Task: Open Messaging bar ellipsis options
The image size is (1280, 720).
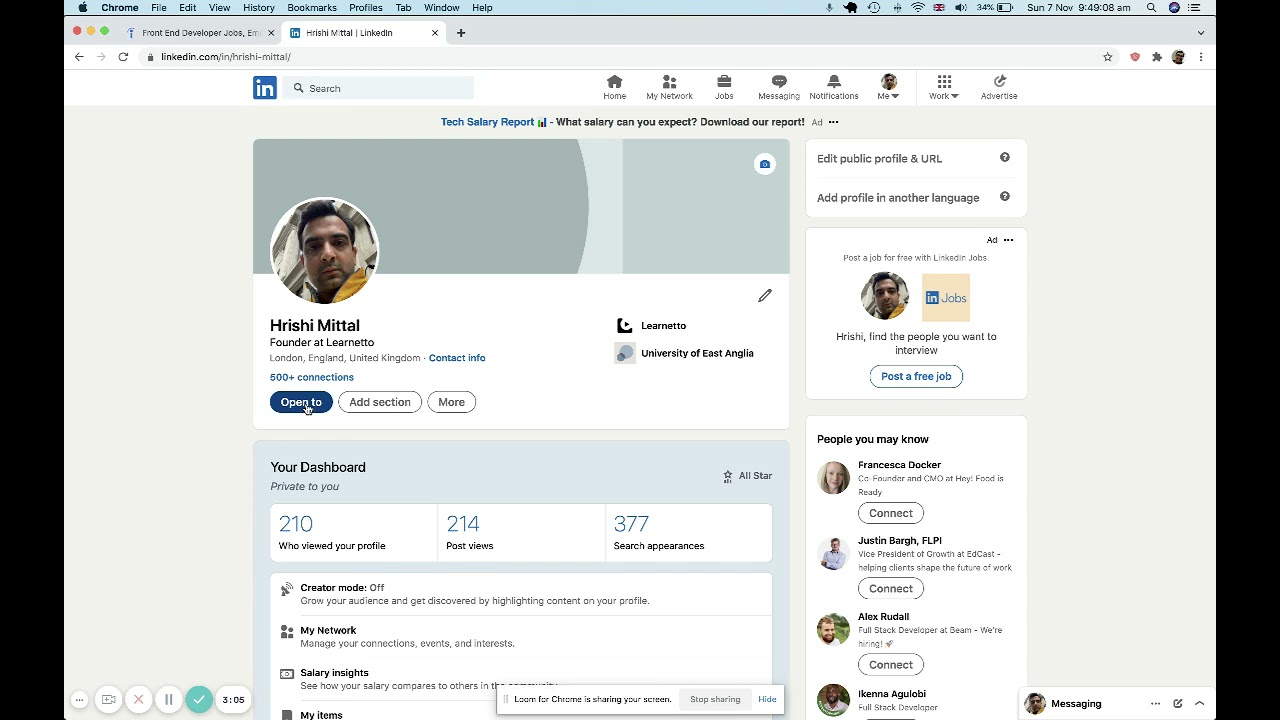Action: click(x=1155, y=704)
